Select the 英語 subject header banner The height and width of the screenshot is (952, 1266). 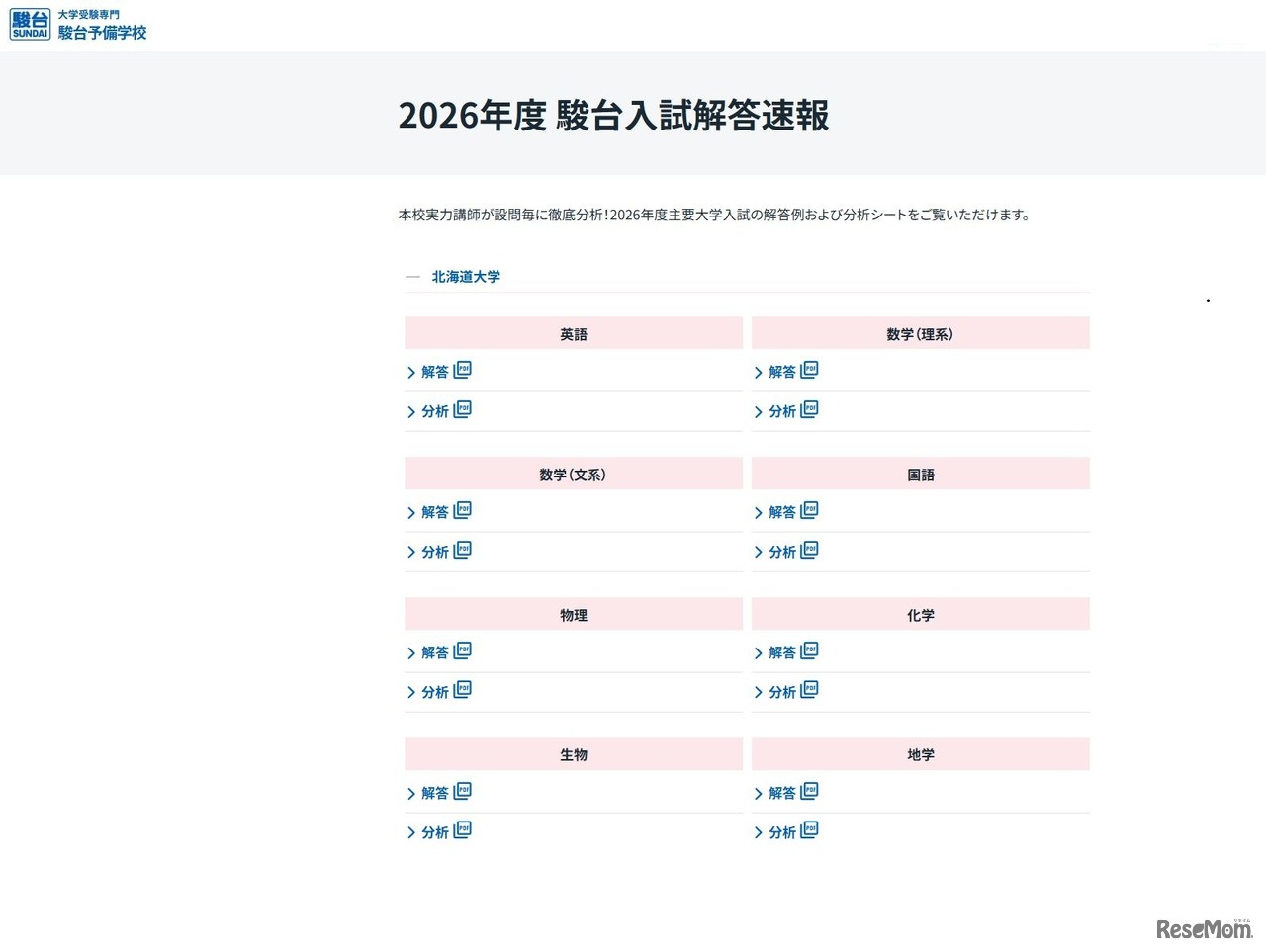point(574,333)
